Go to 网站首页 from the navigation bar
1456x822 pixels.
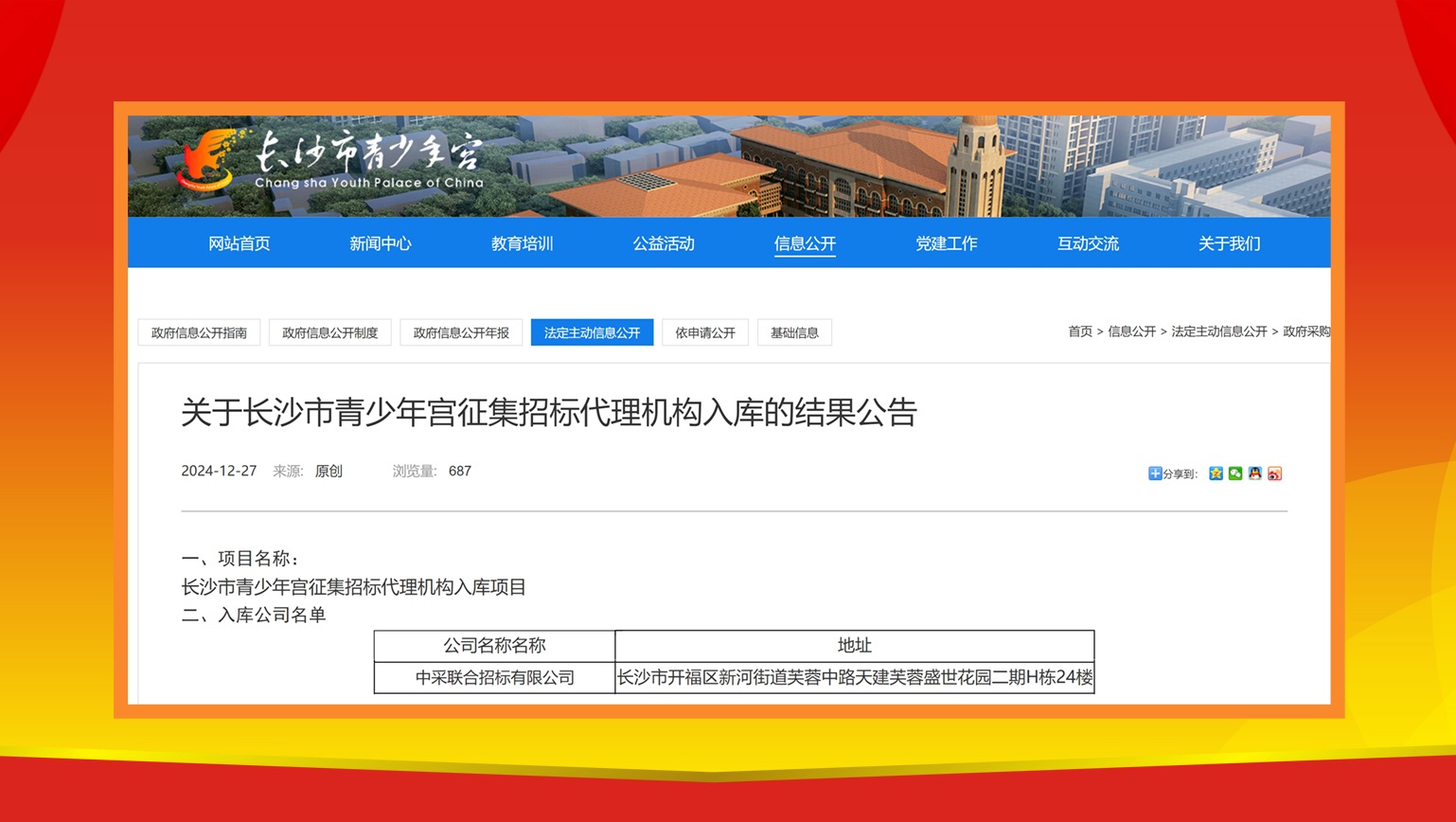click(239, 243)
